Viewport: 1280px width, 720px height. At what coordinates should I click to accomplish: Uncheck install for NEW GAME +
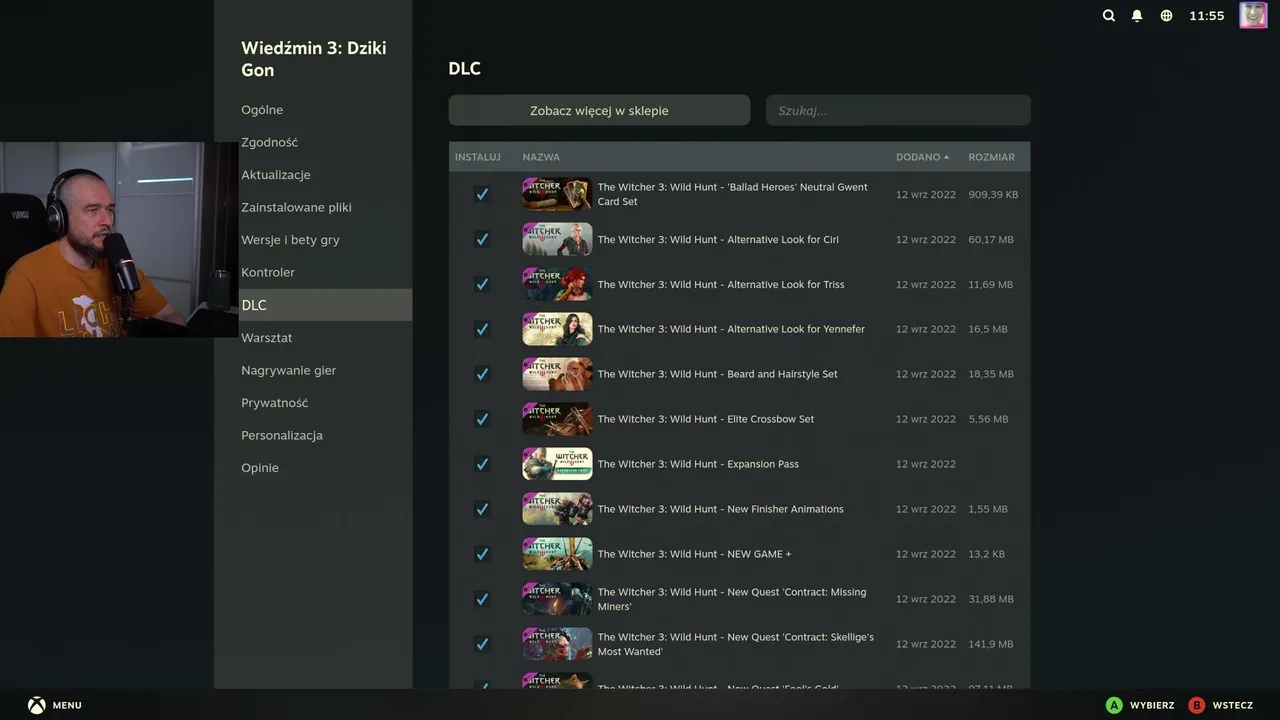pos(482,554)
